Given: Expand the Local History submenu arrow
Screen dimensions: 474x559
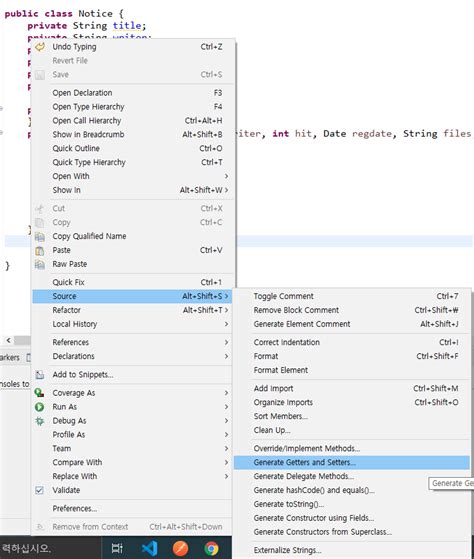Looking at the screenshot, I should (x=226, y=324).
